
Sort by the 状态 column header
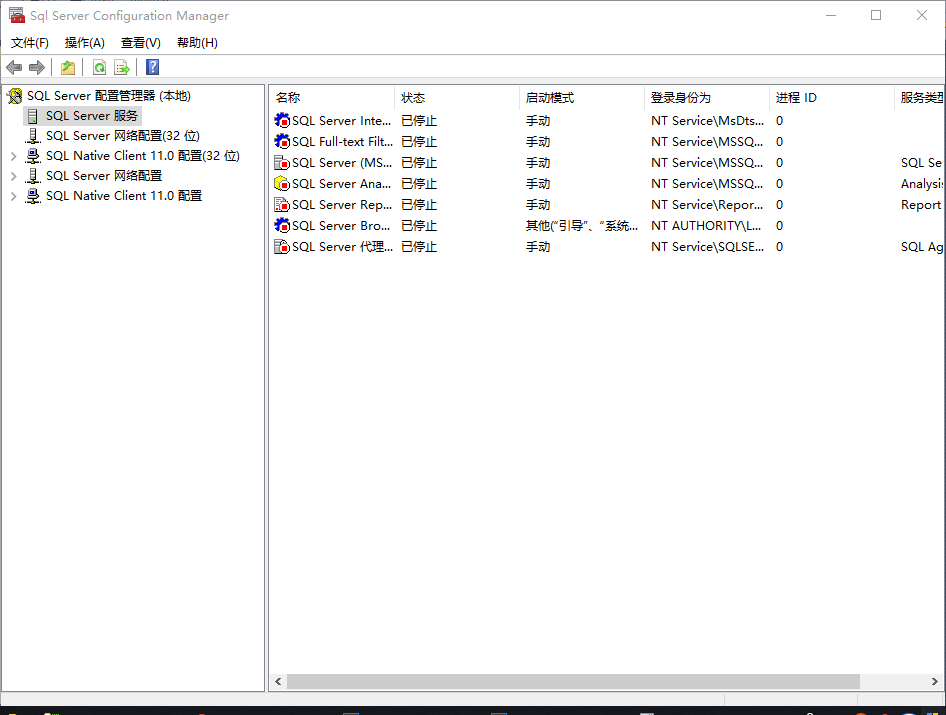coord(457,98)
